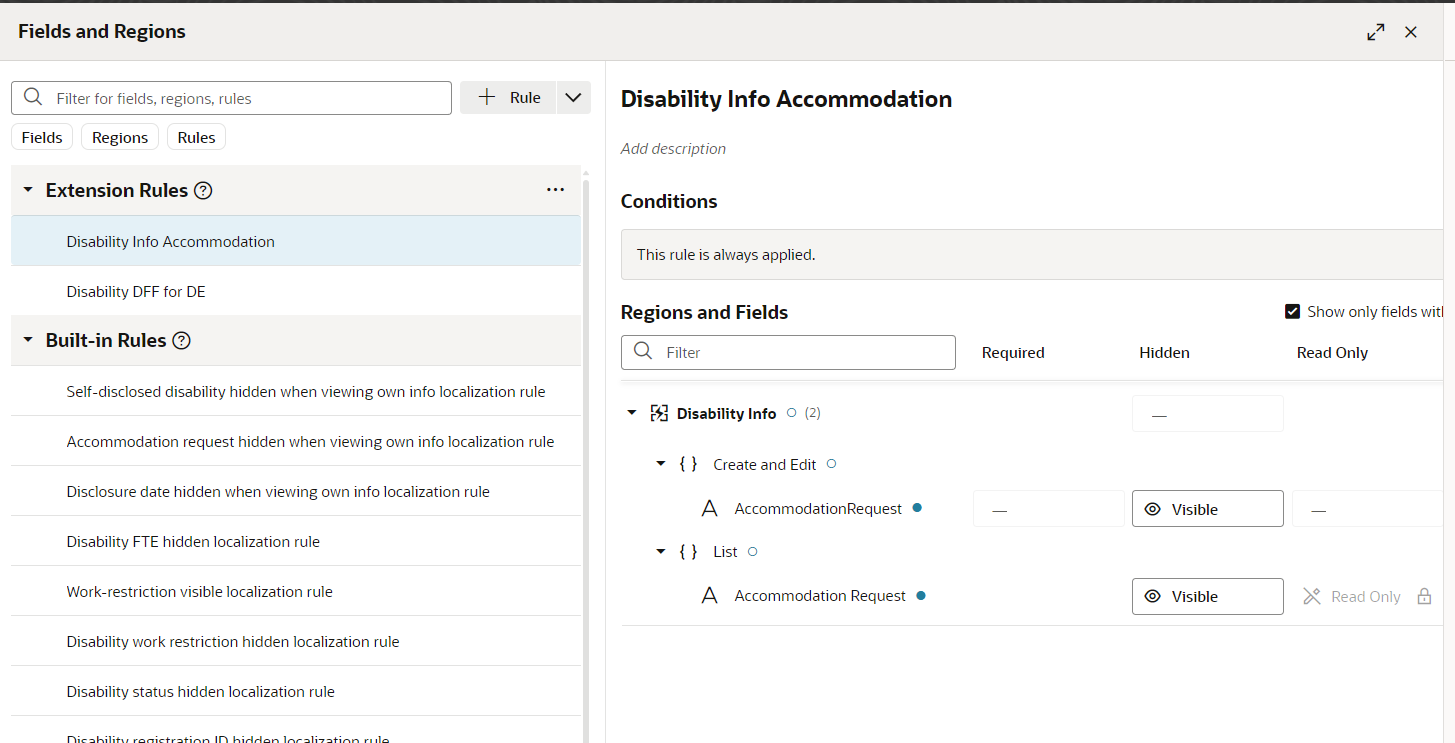
Task: Open the more actions ellipsis for Extension Rules
Action: [555, 189]
